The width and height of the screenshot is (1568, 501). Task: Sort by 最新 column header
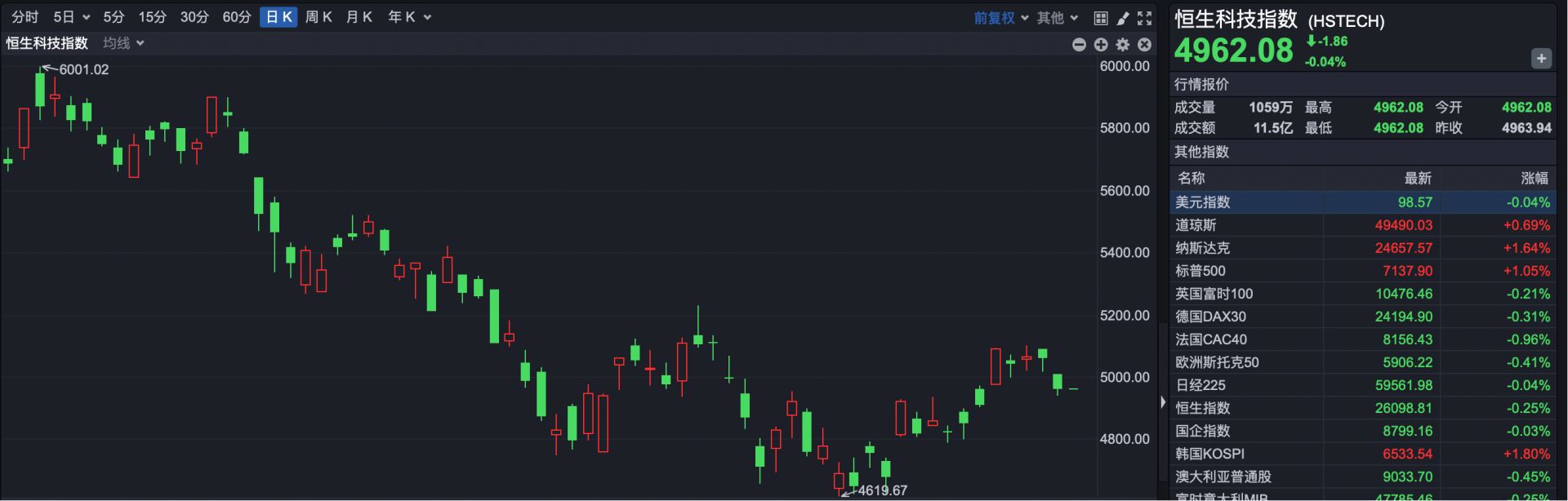tap(1418, 178)
